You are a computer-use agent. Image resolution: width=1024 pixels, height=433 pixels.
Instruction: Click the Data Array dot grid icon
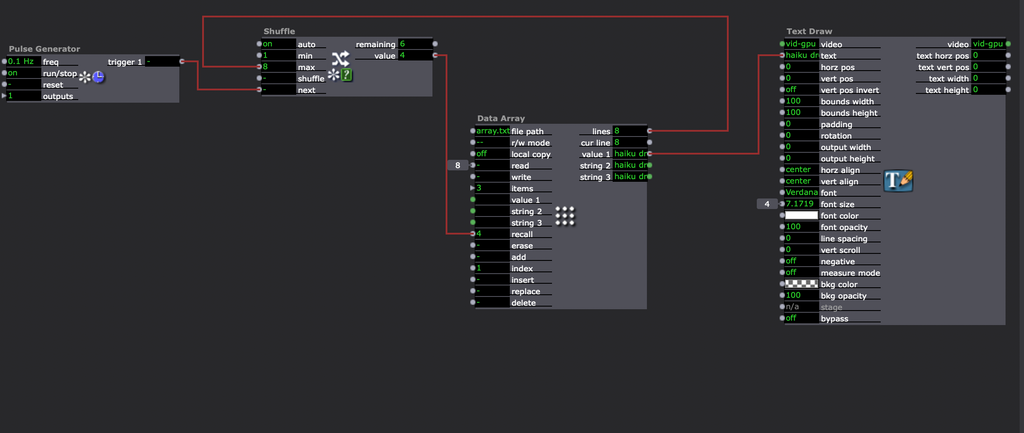(565, 215)
